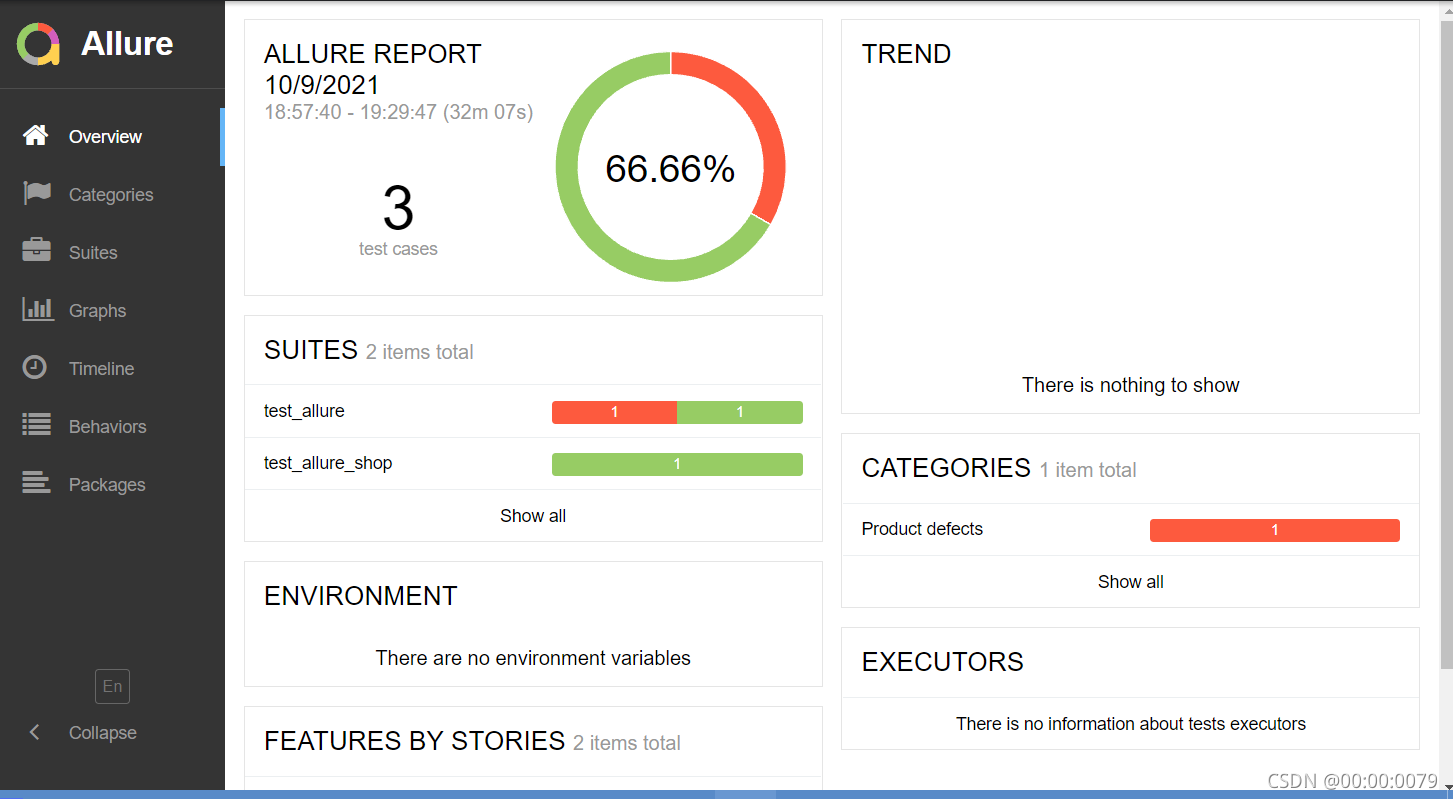
Task: Open the Suites section label
Action: pos(93,253)
